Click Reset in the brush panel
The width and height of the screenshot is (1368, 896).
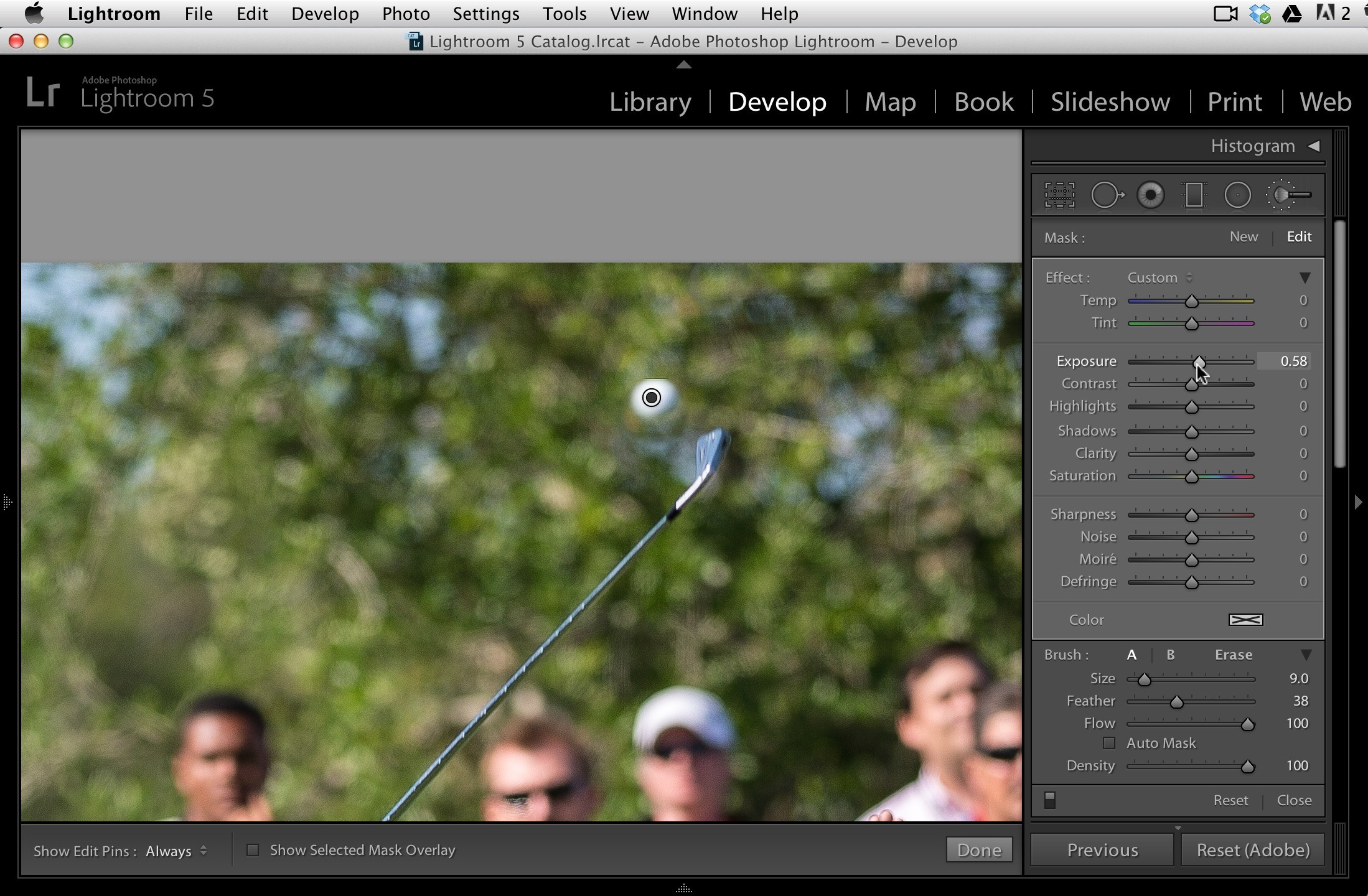(x=1230, y=800)
